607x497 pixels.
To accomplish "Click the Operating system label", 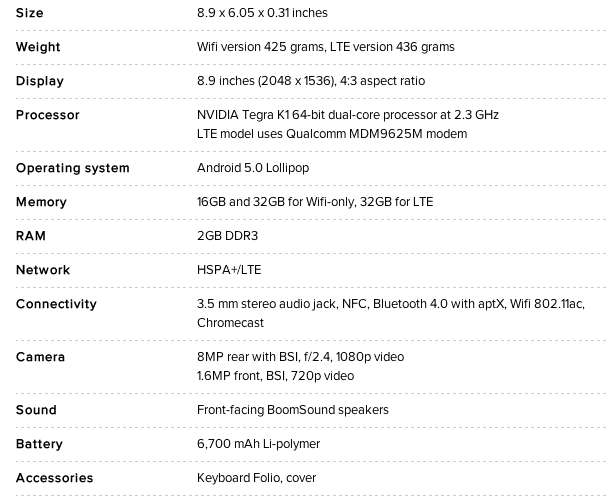I will pos(72,168).
